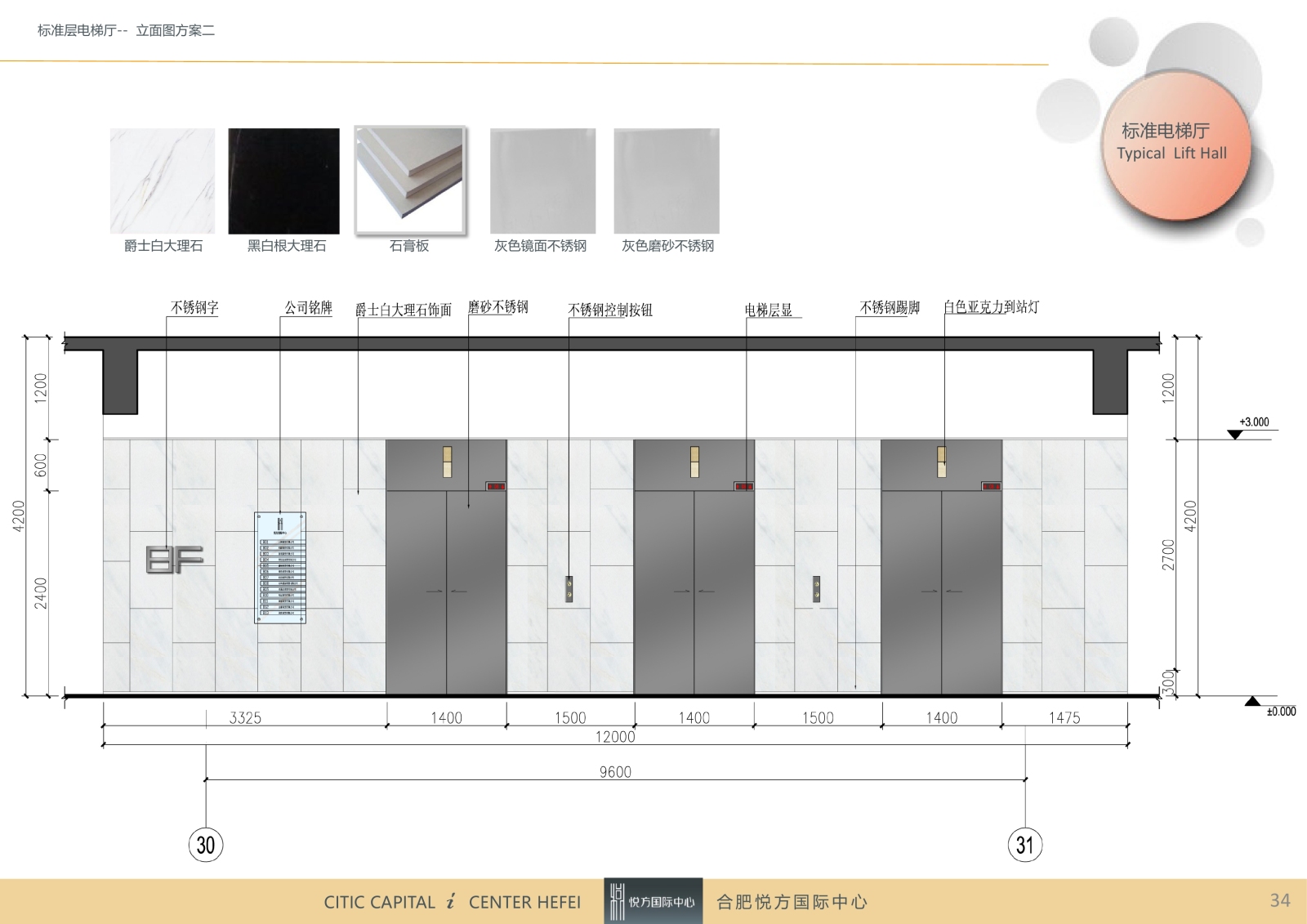This screenshot has width=1307, height=924.
Task: Click the 不锈钢踢脚 annotation label
Action: tap(890, 307)
